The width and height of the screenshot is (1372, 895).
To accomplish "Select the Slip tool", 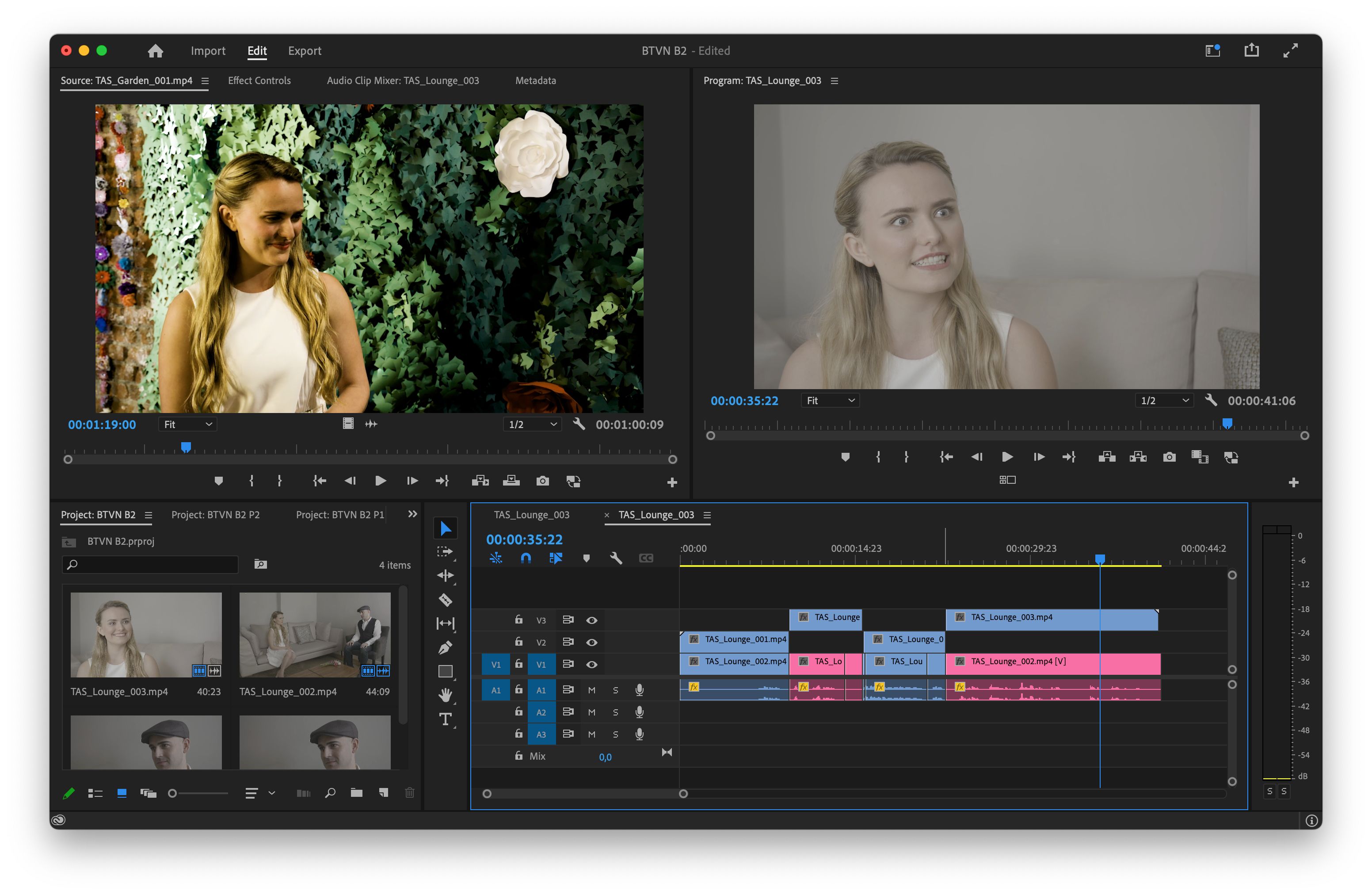I will coord(445,623).
